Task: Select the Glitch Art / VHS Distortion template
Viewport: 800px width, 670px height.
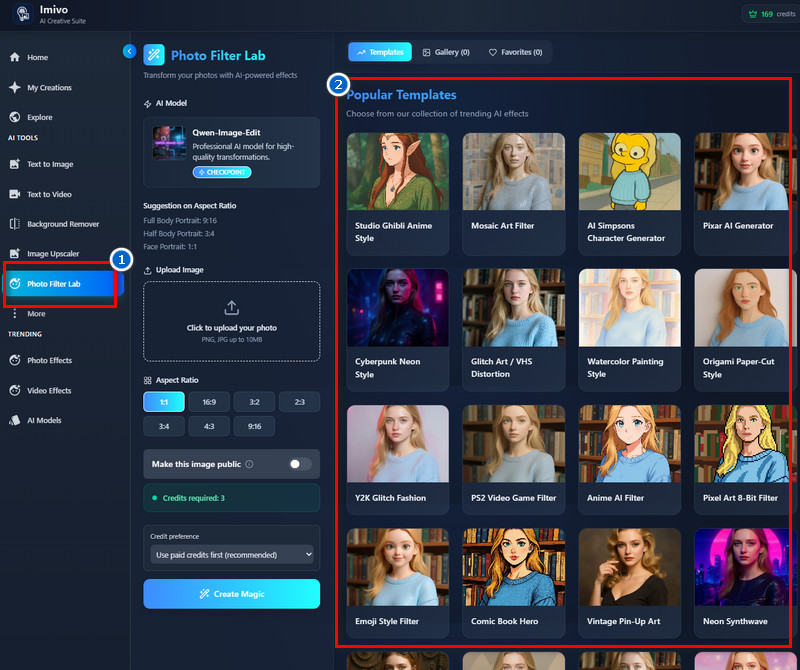Action: pyautogui.click(x=514, y=330)
